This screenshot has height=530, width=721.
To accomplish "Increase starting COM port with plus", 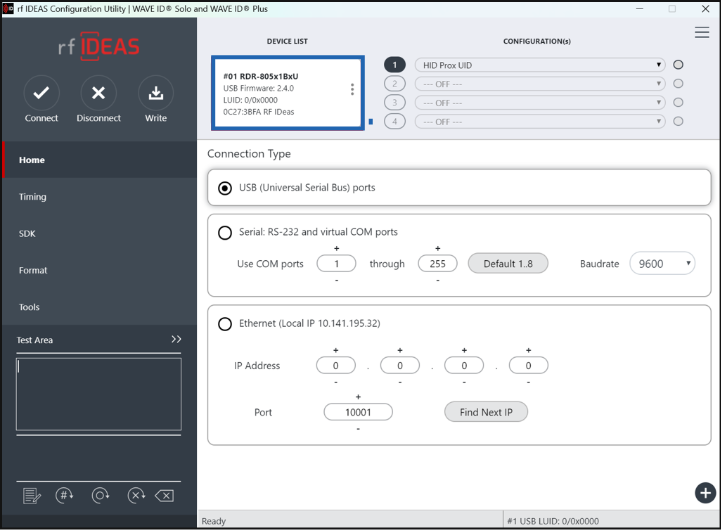I will pos(337,248).
